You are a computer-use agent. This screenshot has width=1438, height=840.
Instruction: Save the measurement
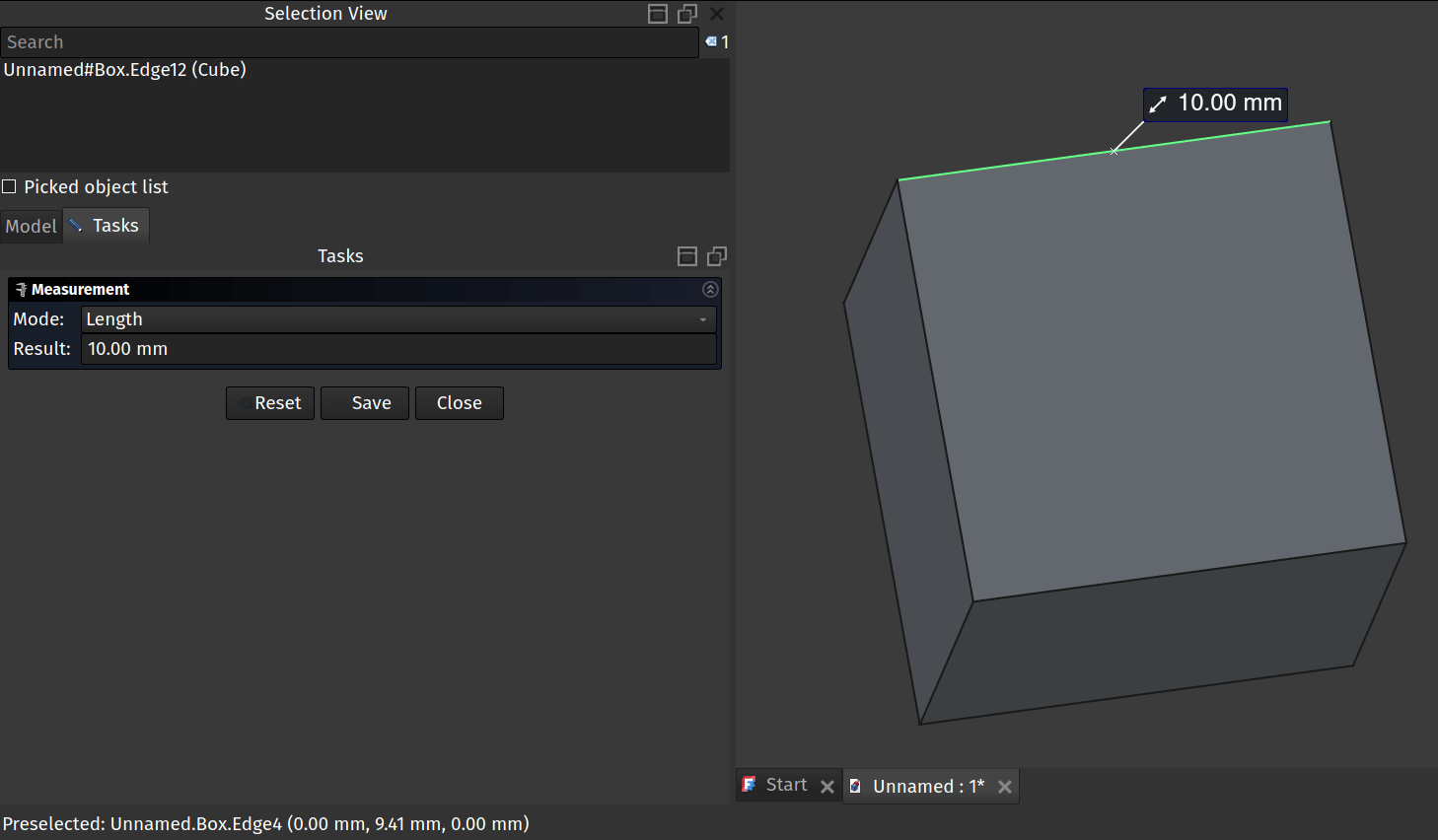tap(364, 403)
